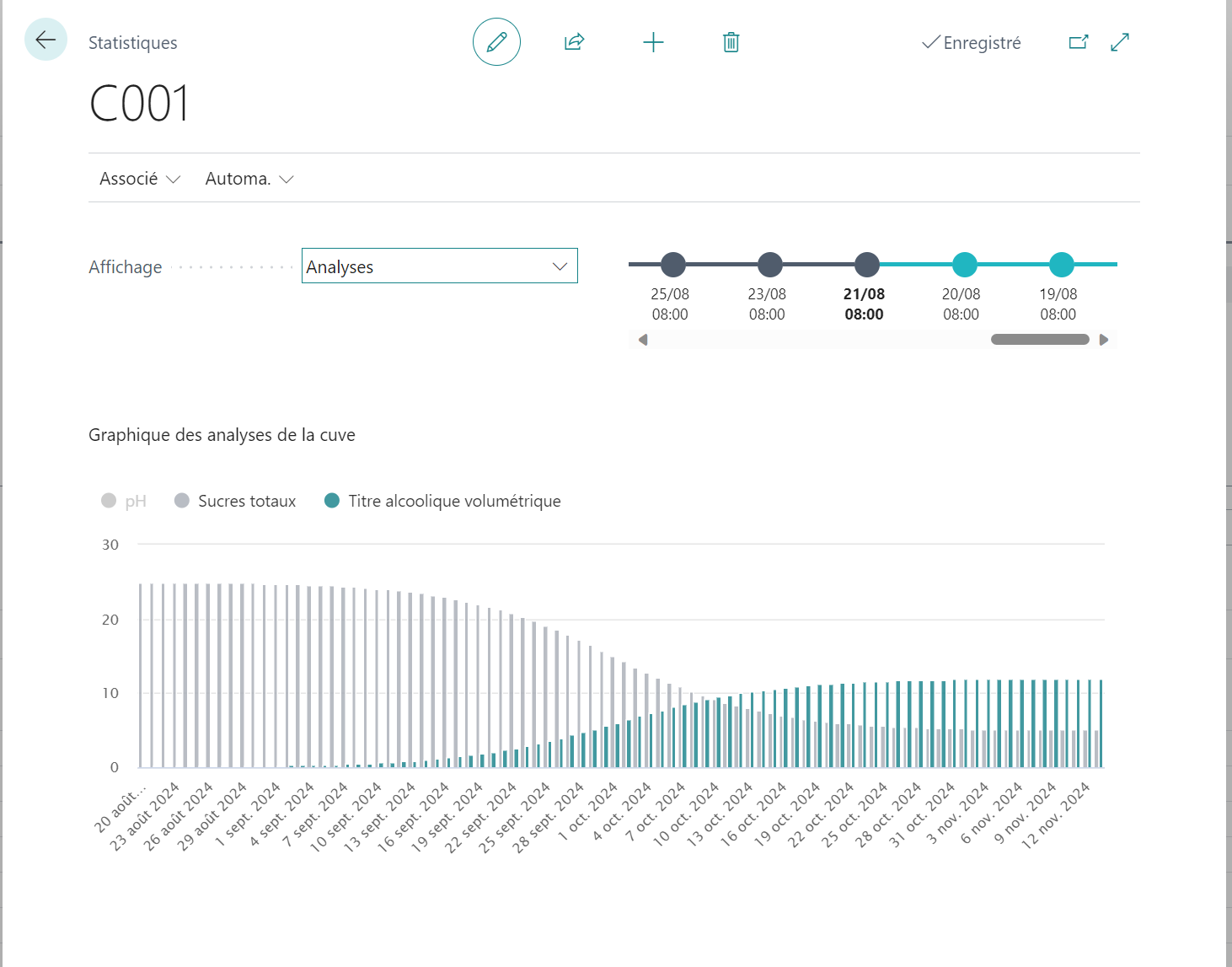Open the share icon in the toolbar
Screen dimensions: 1232x967
coord(574,42)
